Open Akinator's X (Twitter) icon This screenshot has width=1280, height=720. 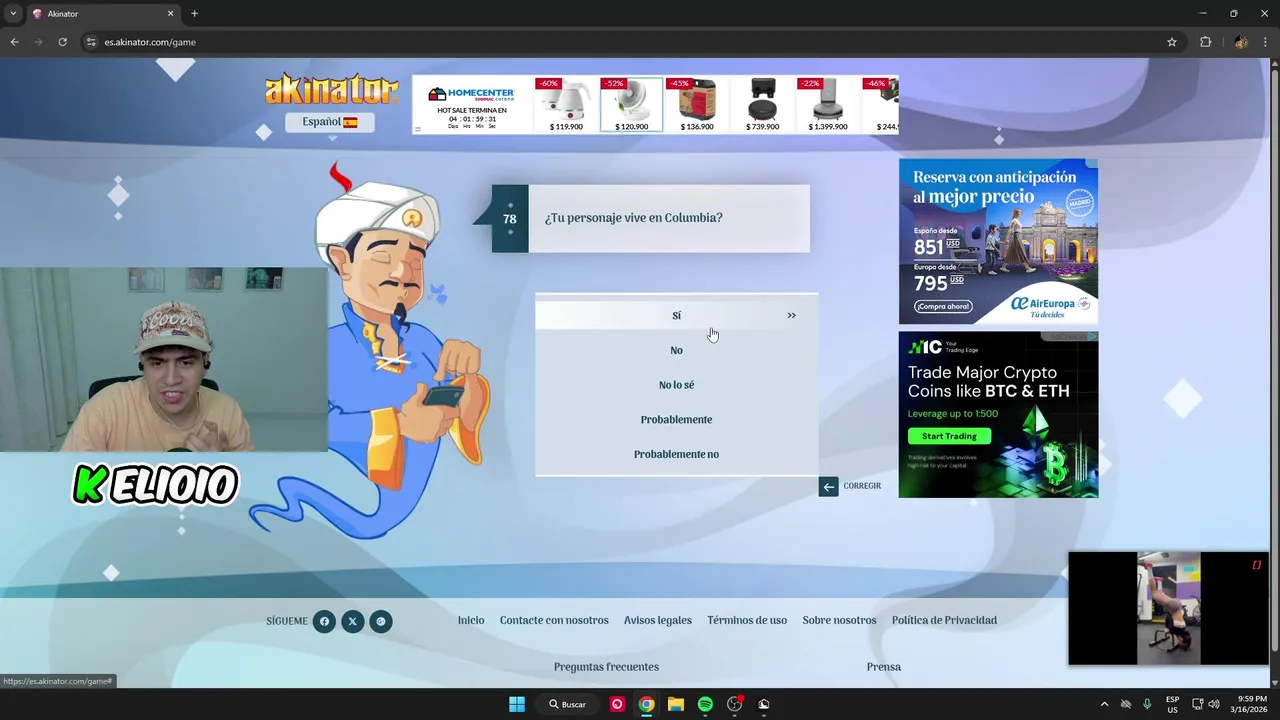point(352,621)
